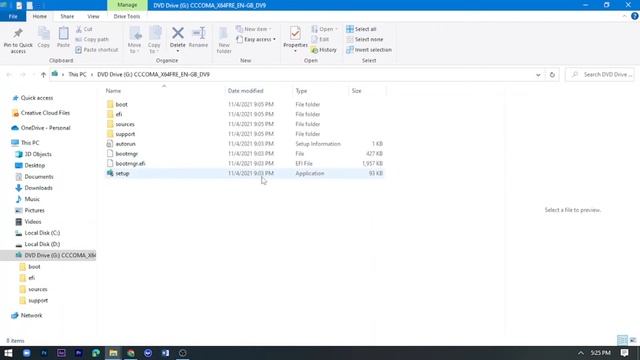Show file History from the ribbon
Viewport: 640px width, 360px height.
click(324, 49)
